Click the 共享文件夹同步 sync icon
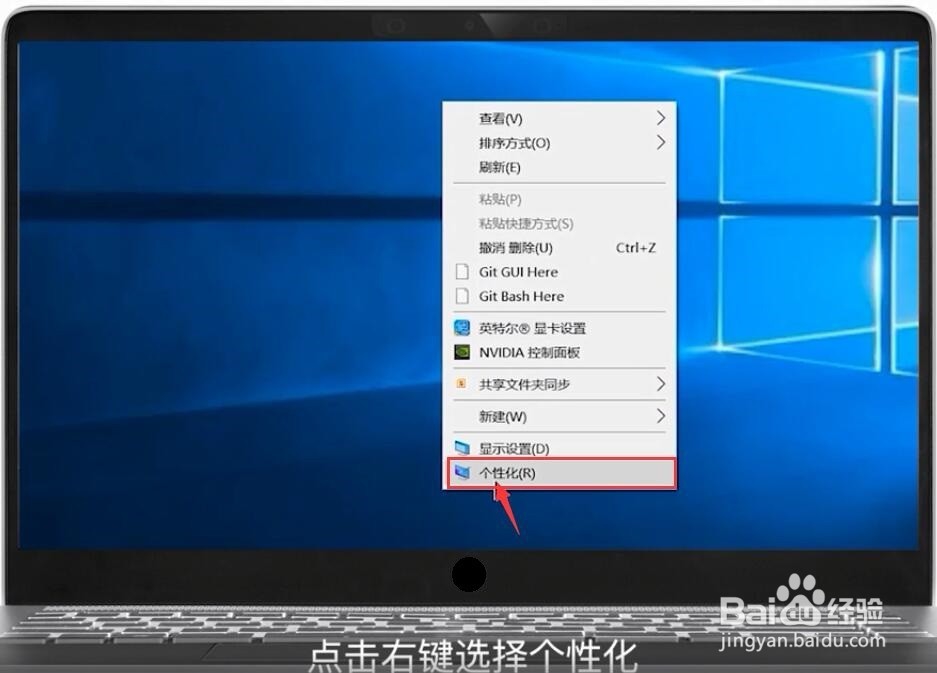 tap(461, 384)
